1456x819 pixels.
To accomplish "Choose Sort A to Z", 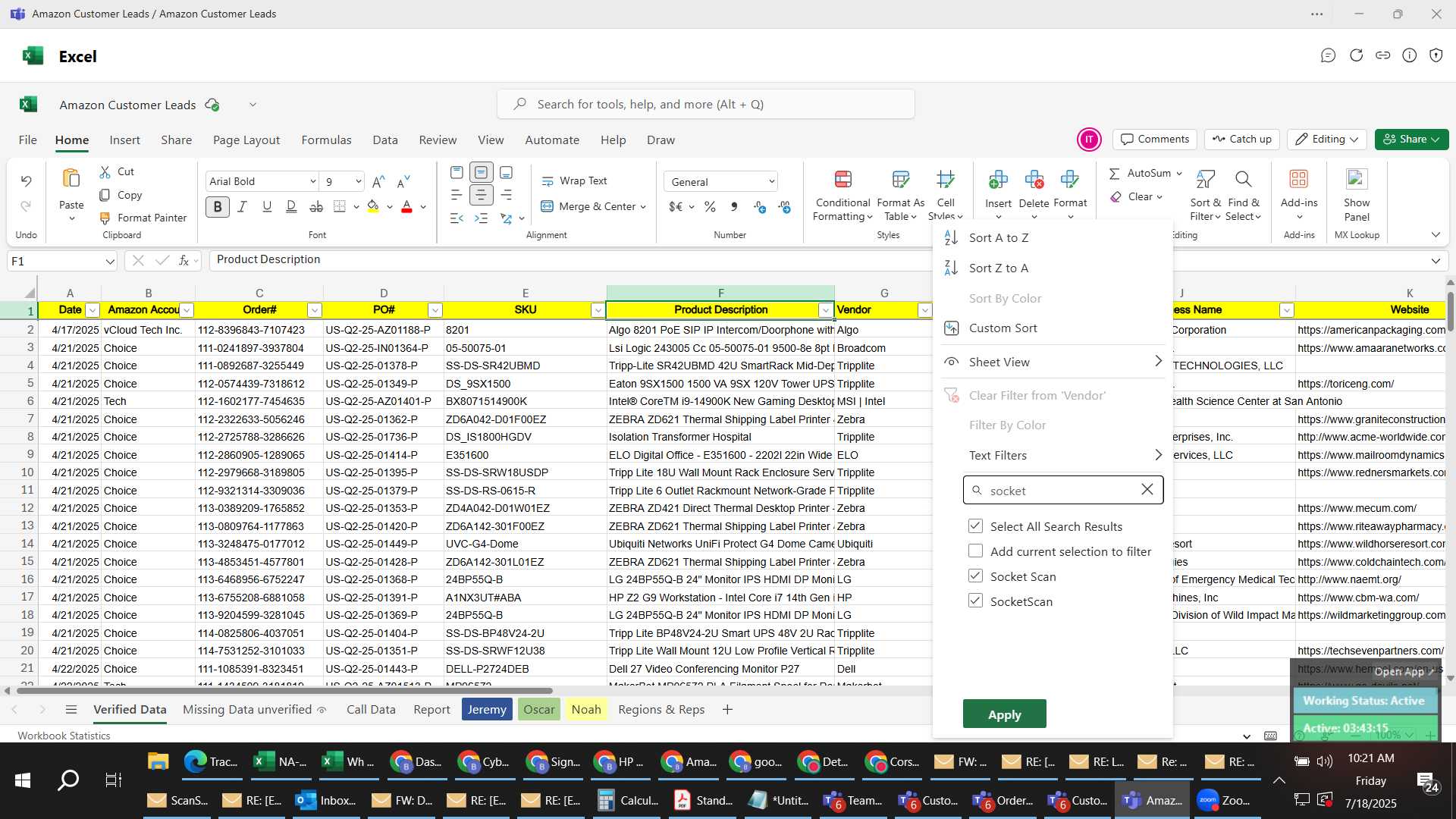I will pos(1051,238).
